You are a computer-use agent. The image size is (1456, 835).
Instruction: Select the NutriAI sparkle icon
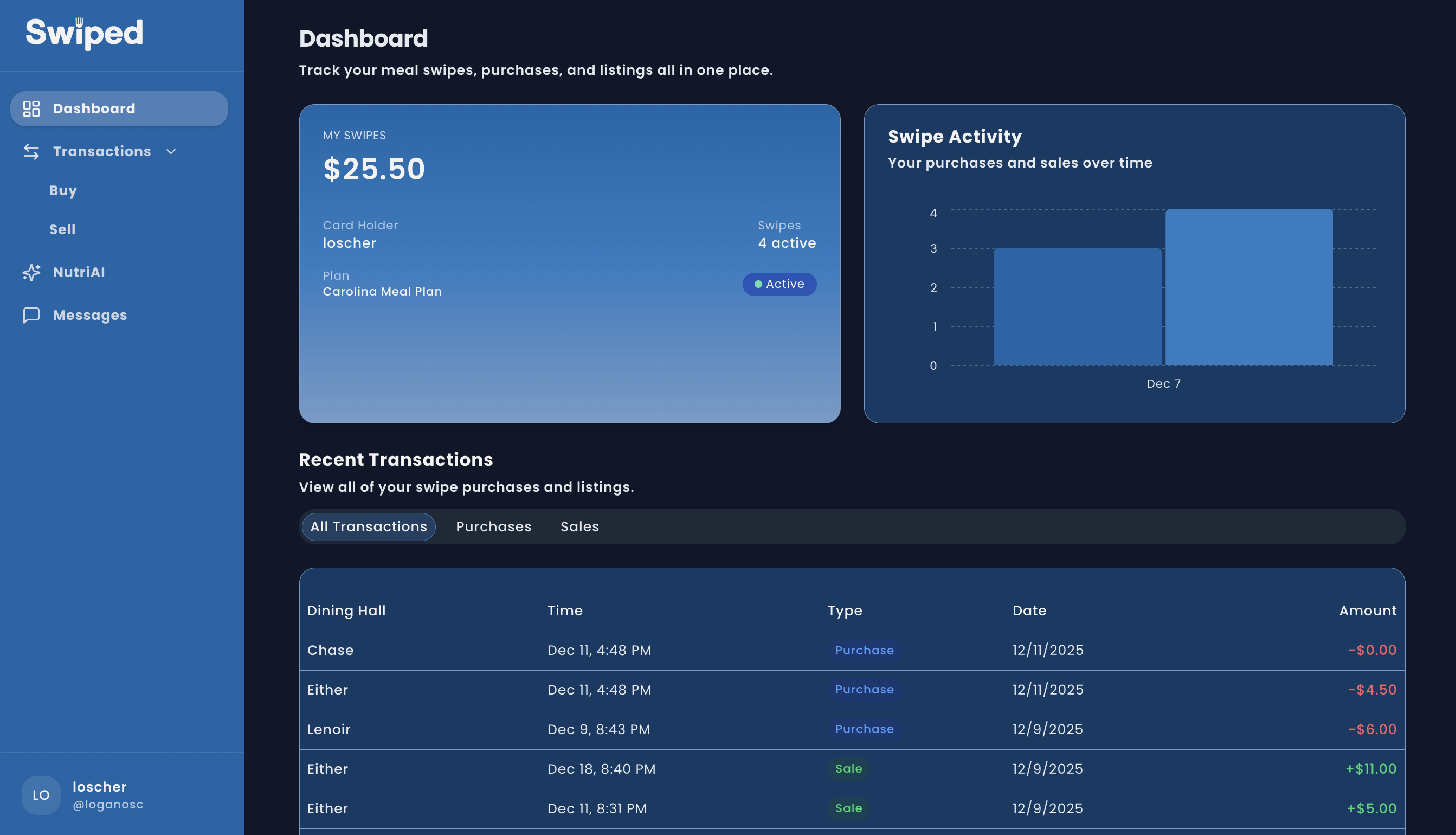(31, 272)
